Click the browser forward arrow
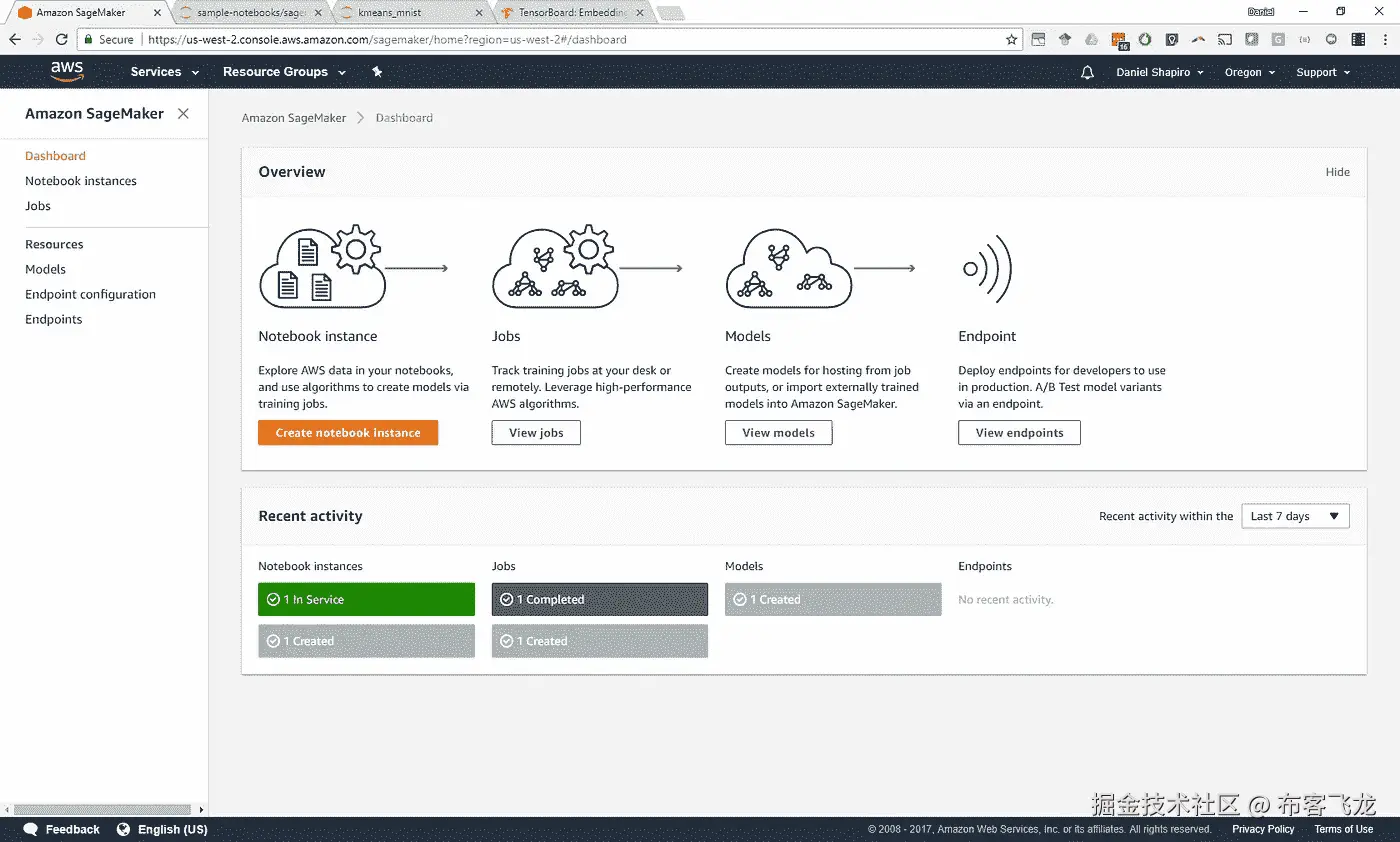The image size is (1400, 842). pos(38,40)
